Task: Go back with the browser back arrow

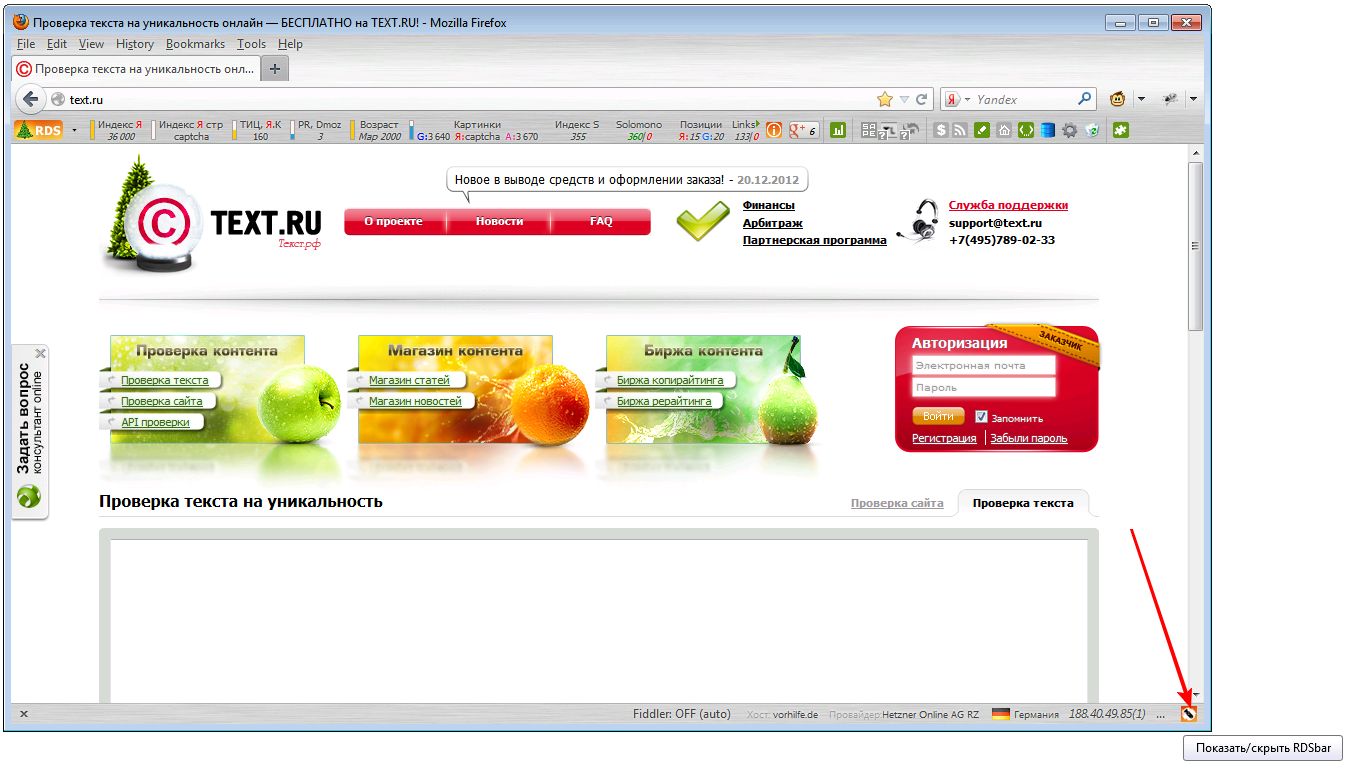Action: pyautogui.click(x=31, y=99)
